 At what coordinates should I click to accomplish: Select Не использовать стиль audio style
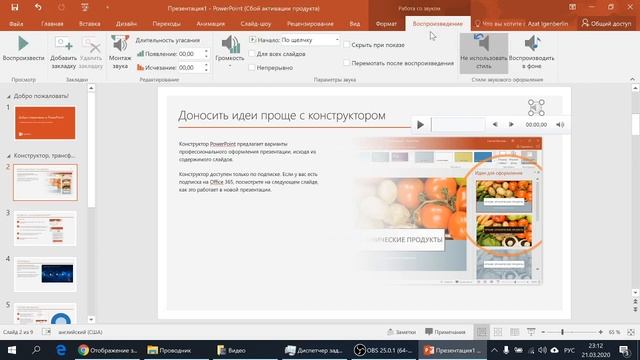pos(484,53)
